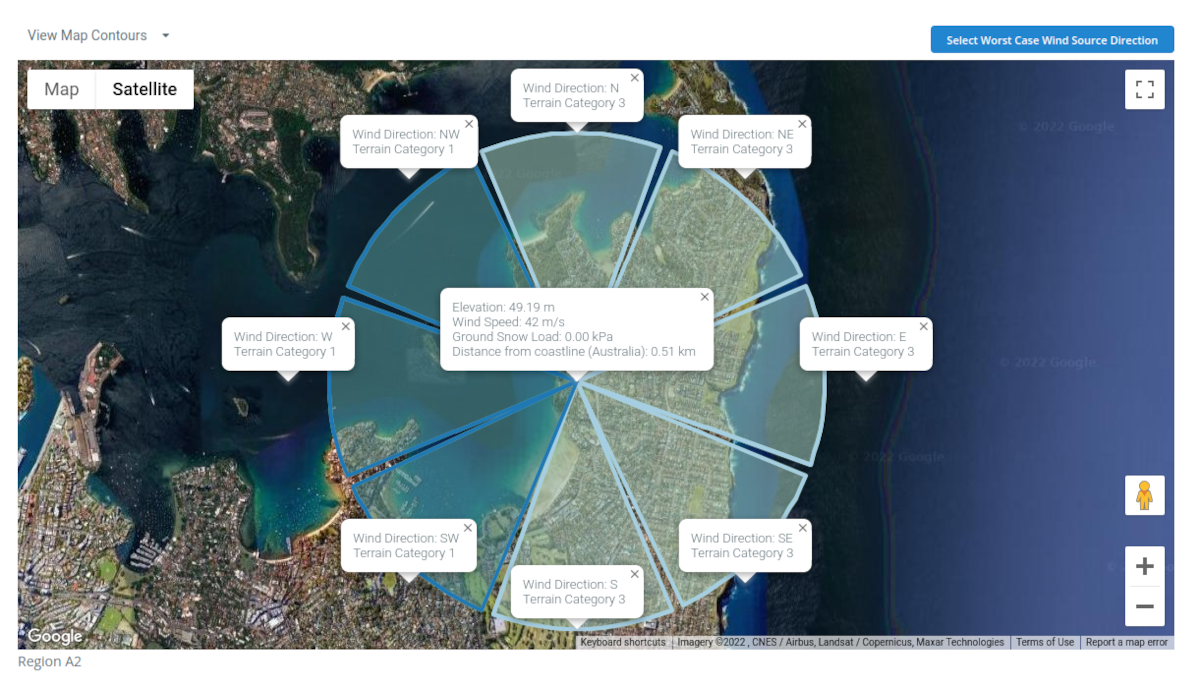Viewport: 1200px width, 688px height.
Task: Close the Elevation and Wind Speed popup
Action: coord(705,297)
